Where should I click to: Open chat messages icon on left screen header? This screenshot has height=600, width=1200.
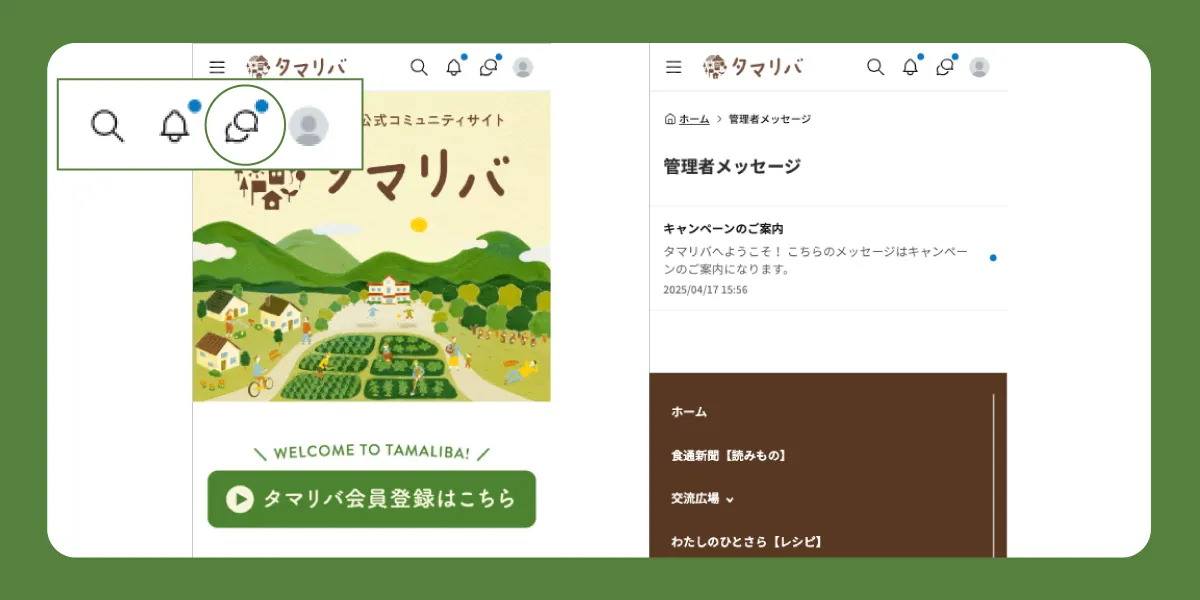tap(489, 67)
